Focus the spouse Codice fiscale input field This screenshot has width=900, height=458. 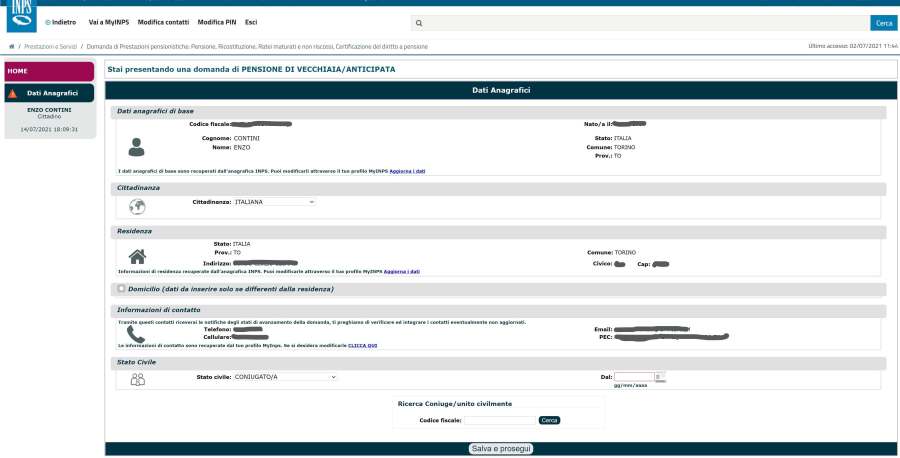[x=499, y=420]
